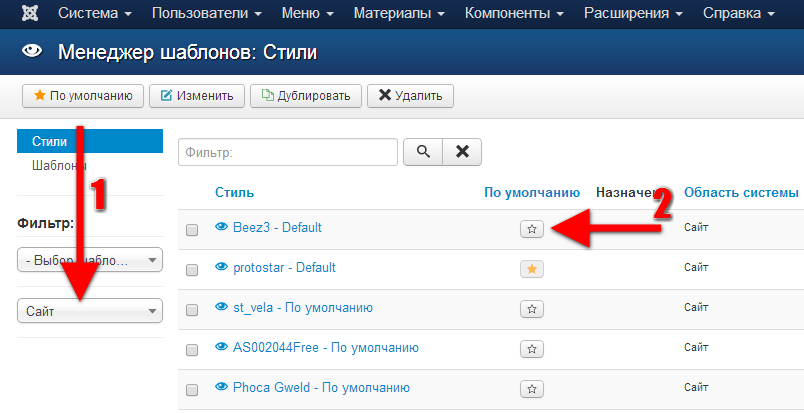
Task: Select the protostar row checkbox
Action: (x=192, y=270)
